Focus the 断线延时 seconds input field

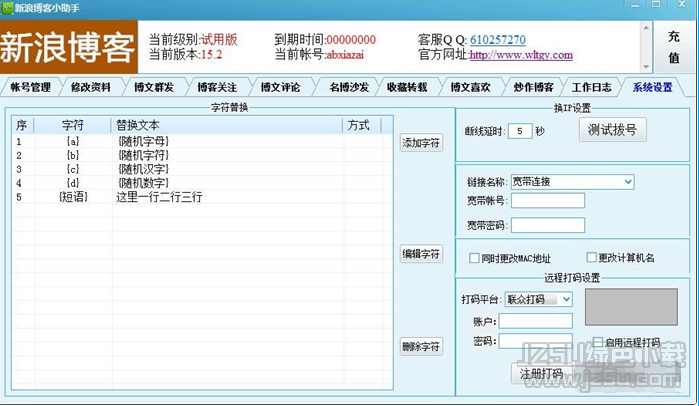coord(520,131)
